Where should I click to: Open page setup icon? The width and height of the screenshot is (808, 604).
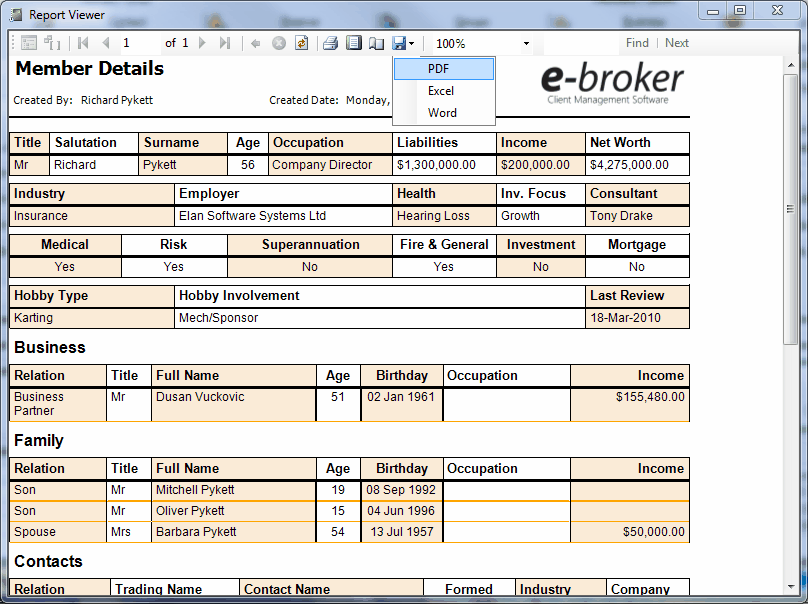point(377,44)
